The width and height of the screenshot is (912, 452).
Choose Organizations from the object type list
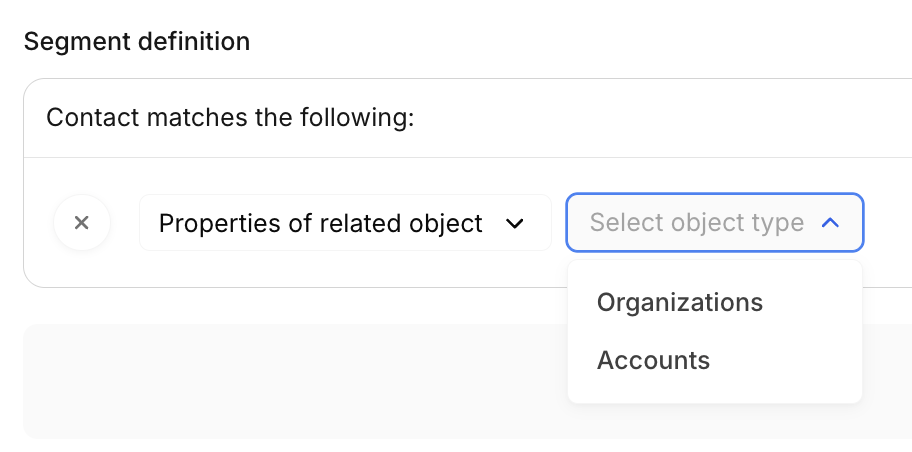(x=680, y=302)
